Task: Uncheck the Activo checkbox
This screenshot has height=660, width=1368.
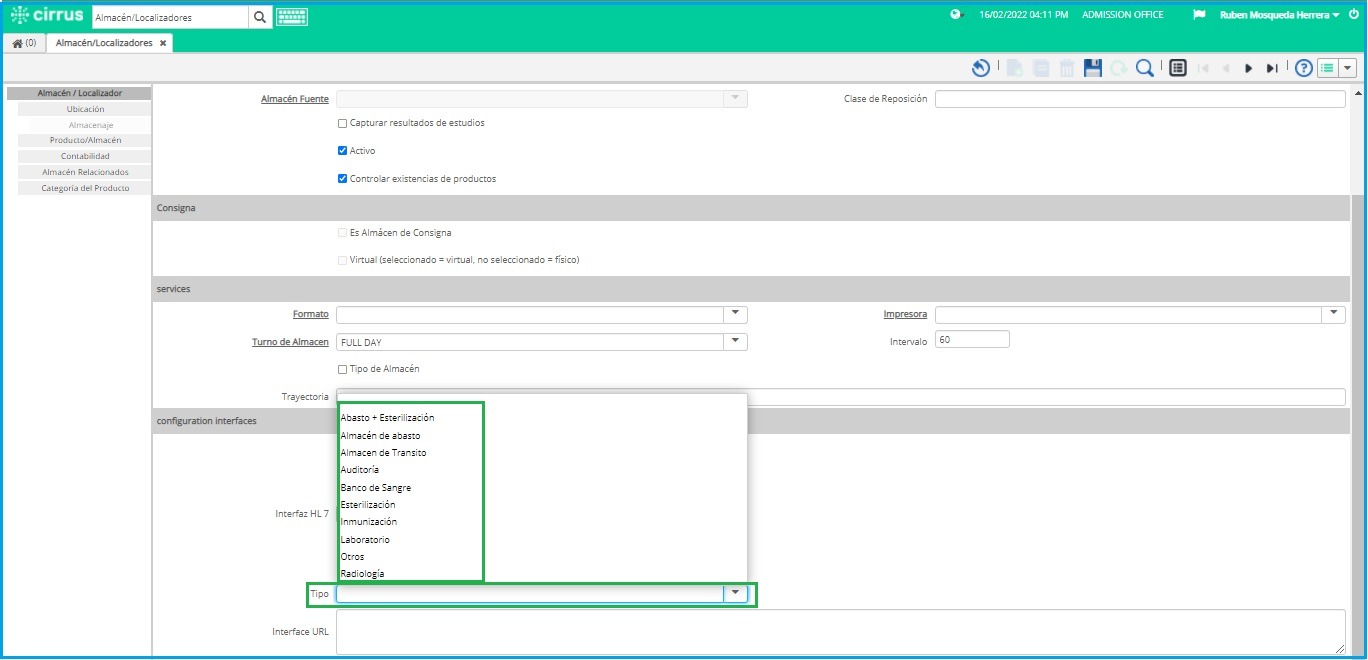Action: pyautogui.click(x=343, y=150)
